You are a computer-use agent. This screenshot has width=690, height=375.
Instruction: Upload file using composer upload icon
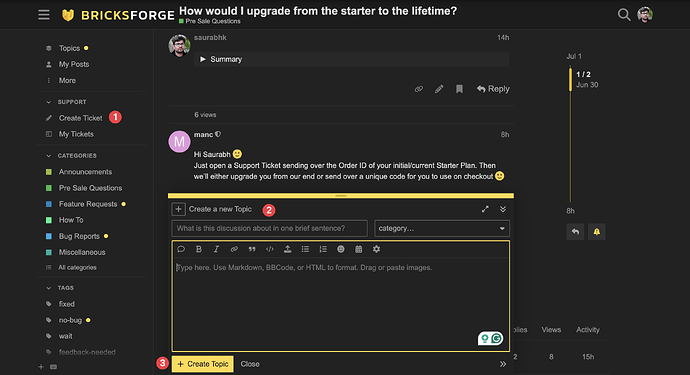(287, 249)
